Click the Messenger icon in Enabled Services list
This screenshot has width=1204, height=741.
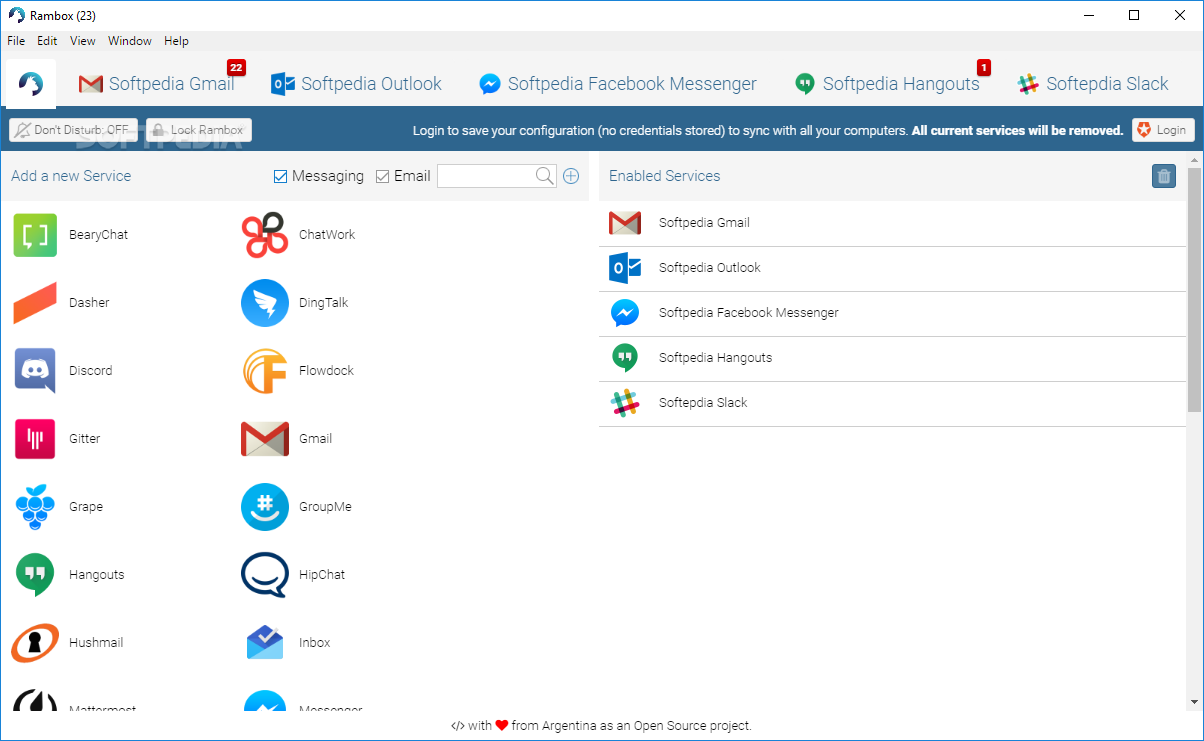coord(625,313)
